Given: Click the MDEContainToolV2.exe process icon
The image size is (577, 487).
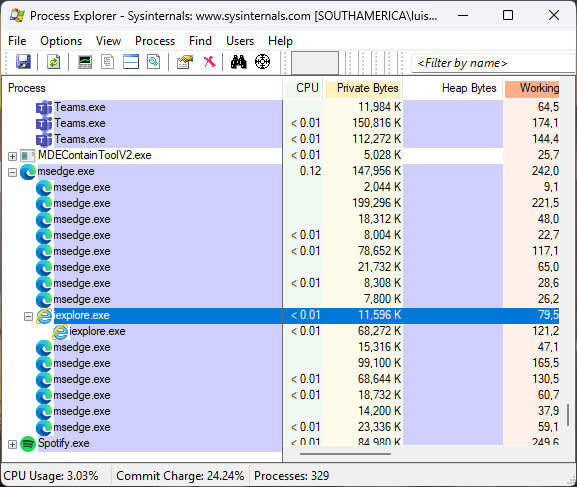Looking at the screenshot, I should click(28, 156).
